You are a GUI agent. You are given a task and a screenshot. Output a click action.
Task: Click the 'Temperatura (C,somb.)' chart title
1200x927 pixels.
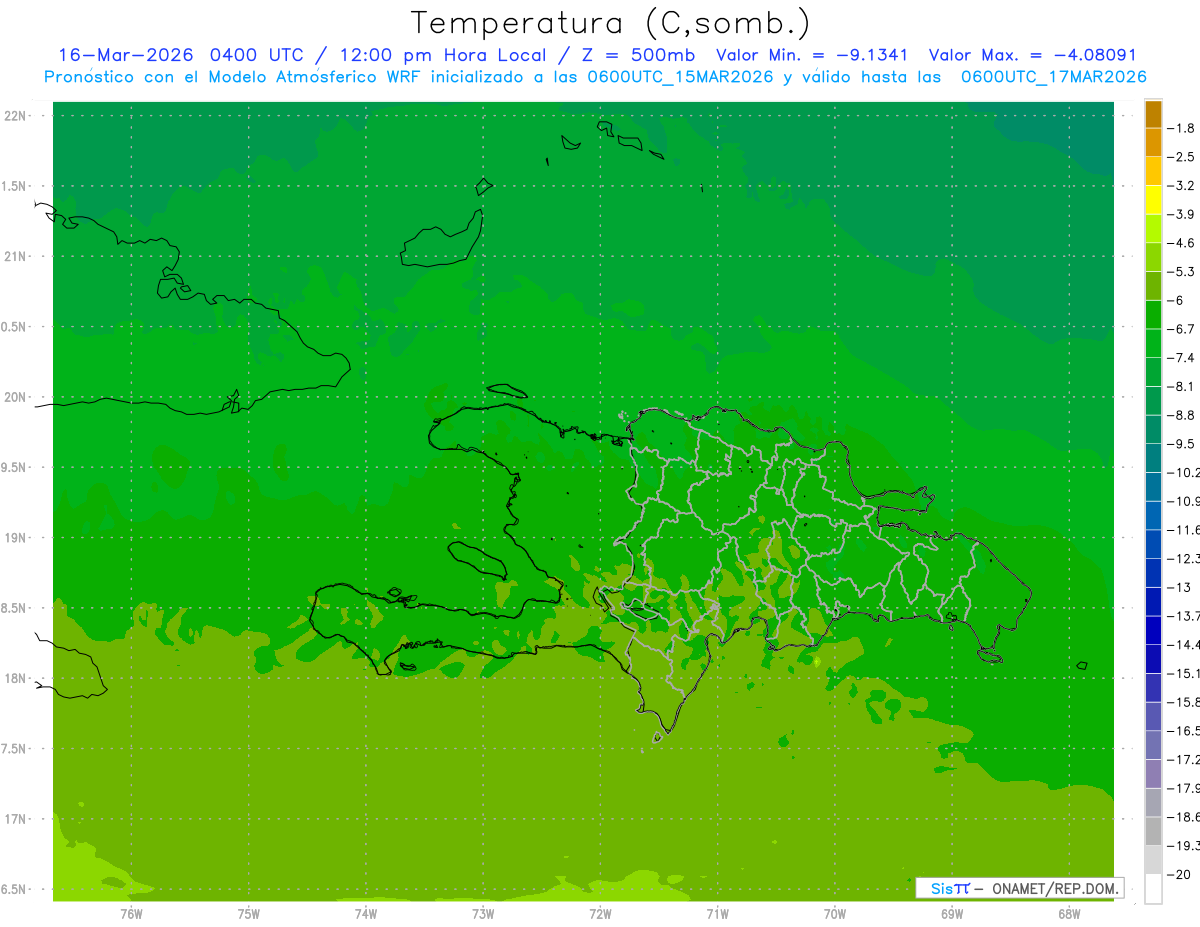click(611, 23)
